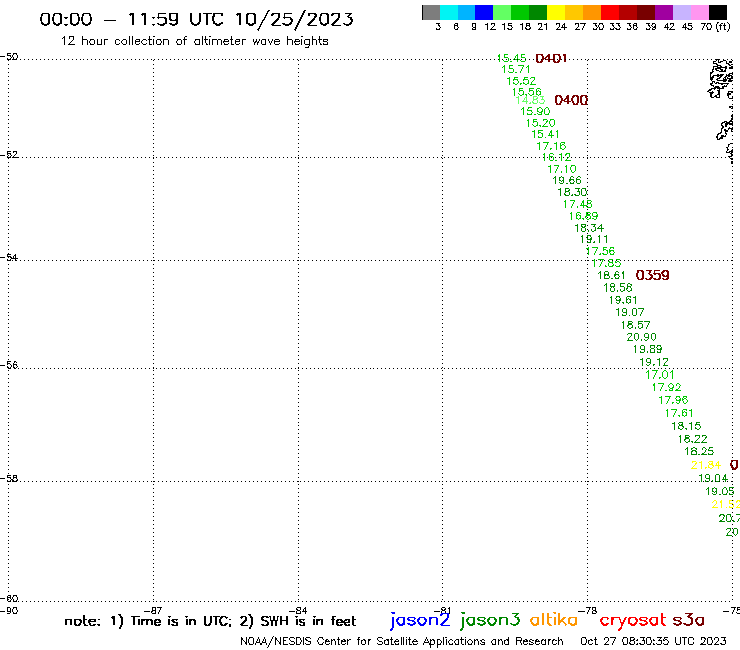
Task: Click the 19.89 wave height value
Action: pyautogui.click(x=648, y=349)
